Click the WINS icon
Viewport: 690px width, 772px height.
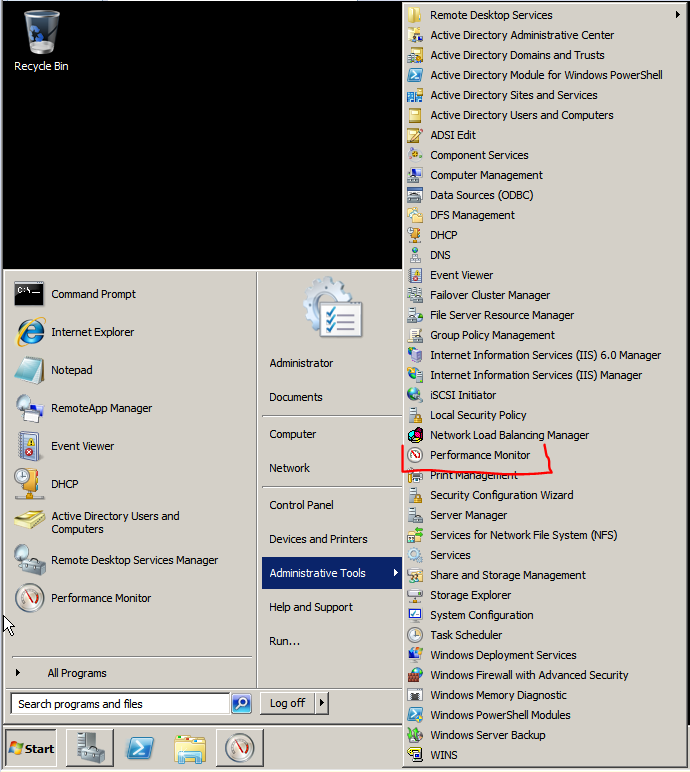coord(415,755)
